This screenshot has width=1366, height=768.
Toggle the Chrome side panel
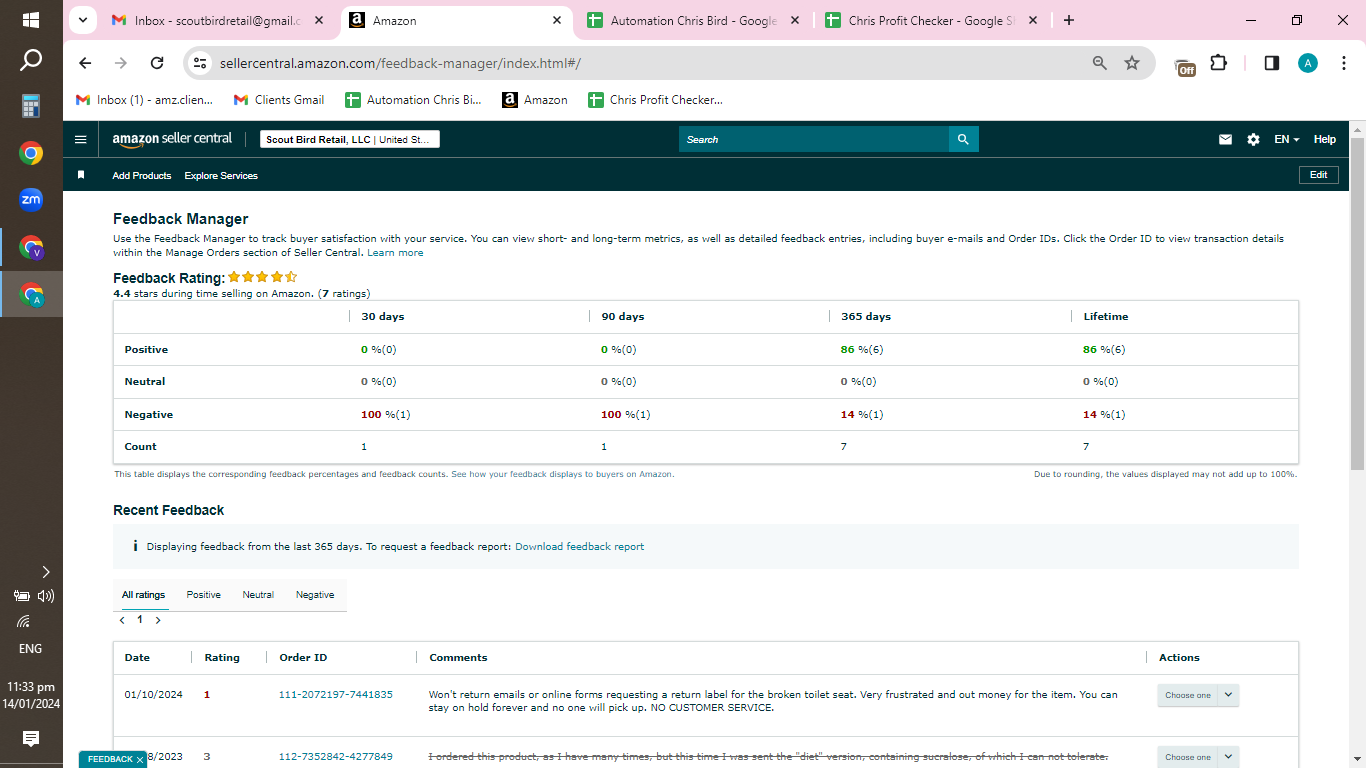[x=1272, y=63]
